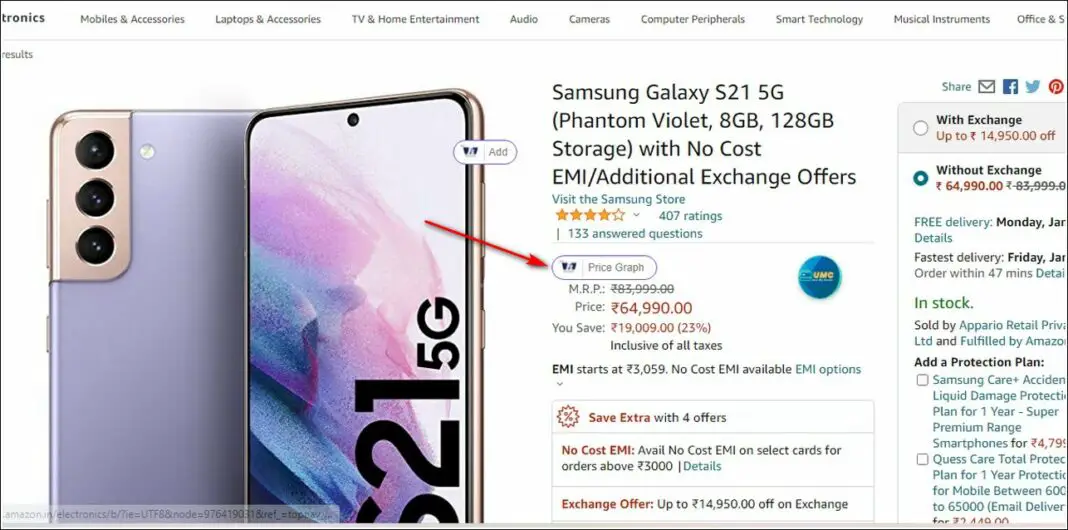Open the Cameras category menu
The height and width of the screenshot is (530, 1068).
(589, 19)
